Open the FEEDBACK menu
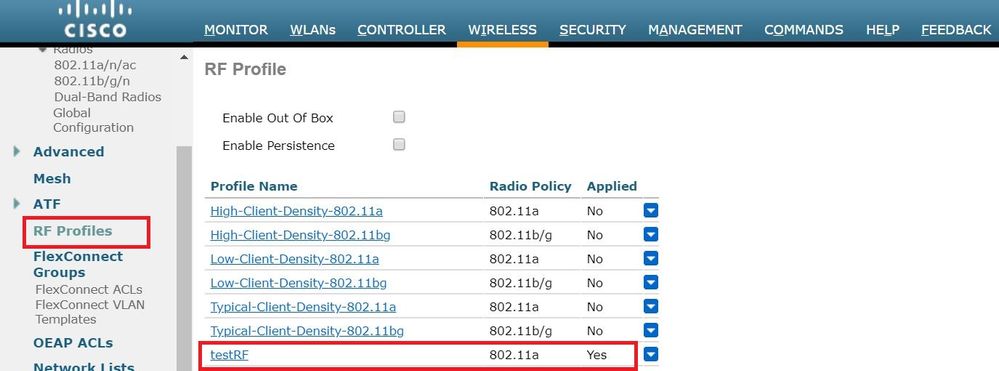 pos(956,30)
